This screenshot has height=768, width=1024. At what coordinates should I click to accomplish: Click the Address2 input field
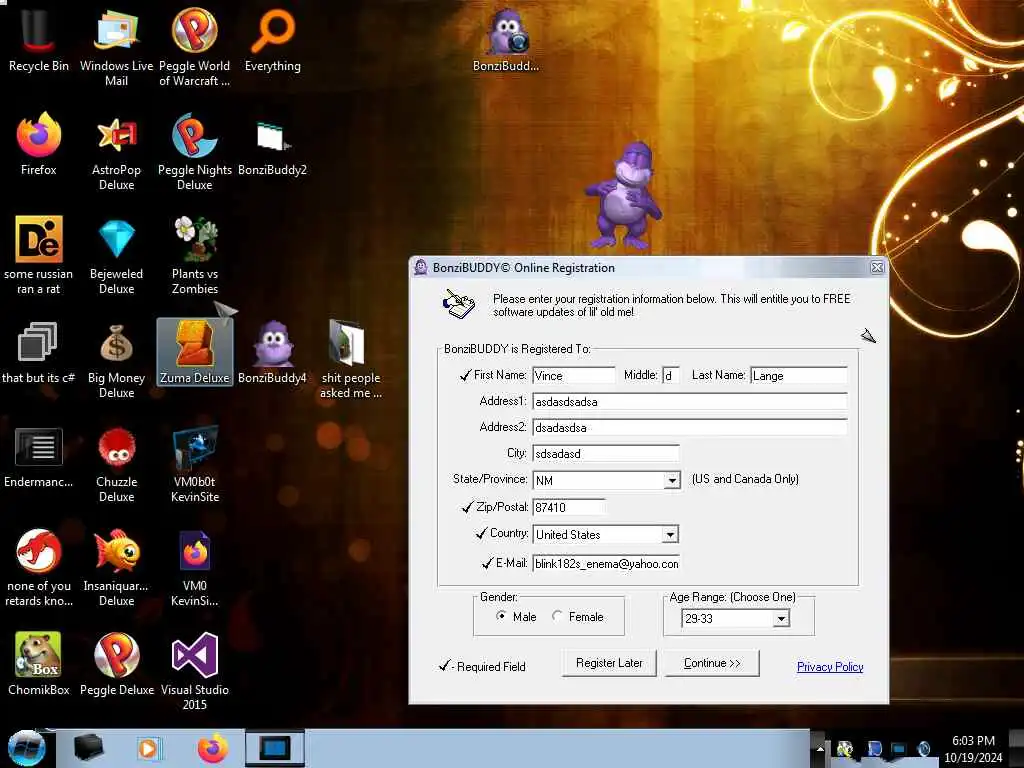(690, 428)
